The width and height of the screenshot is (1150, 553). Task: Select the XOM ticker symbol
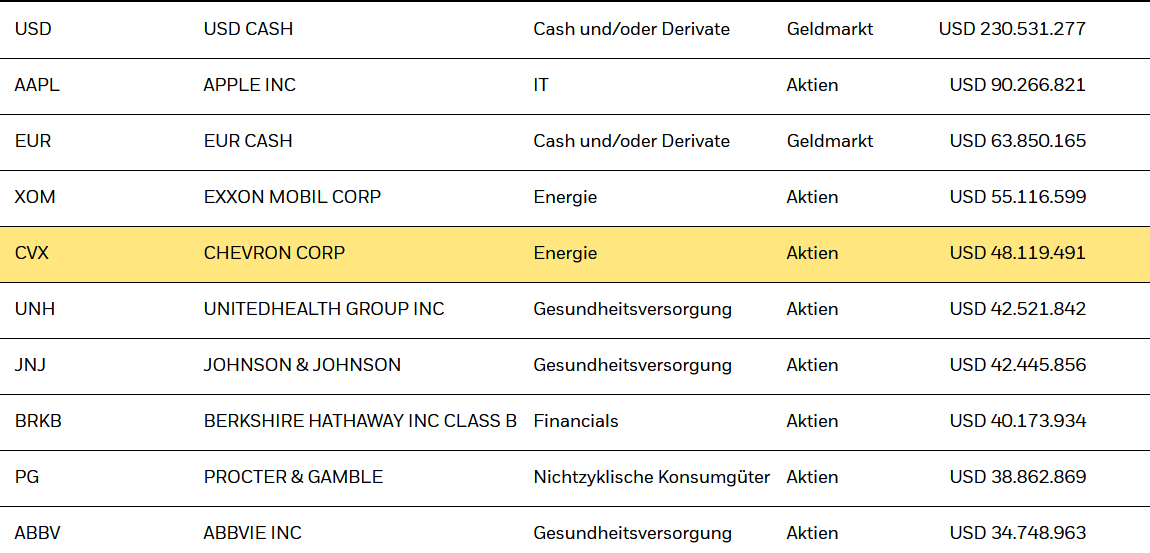35,197
